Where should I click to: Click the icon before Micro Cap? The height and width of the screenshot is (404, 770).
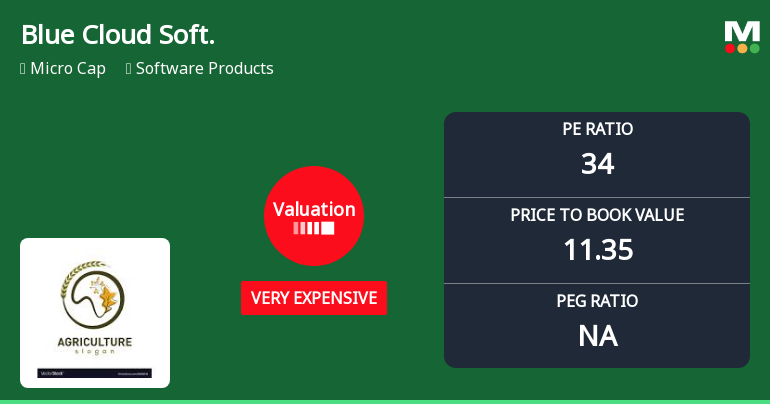point(23,69)
